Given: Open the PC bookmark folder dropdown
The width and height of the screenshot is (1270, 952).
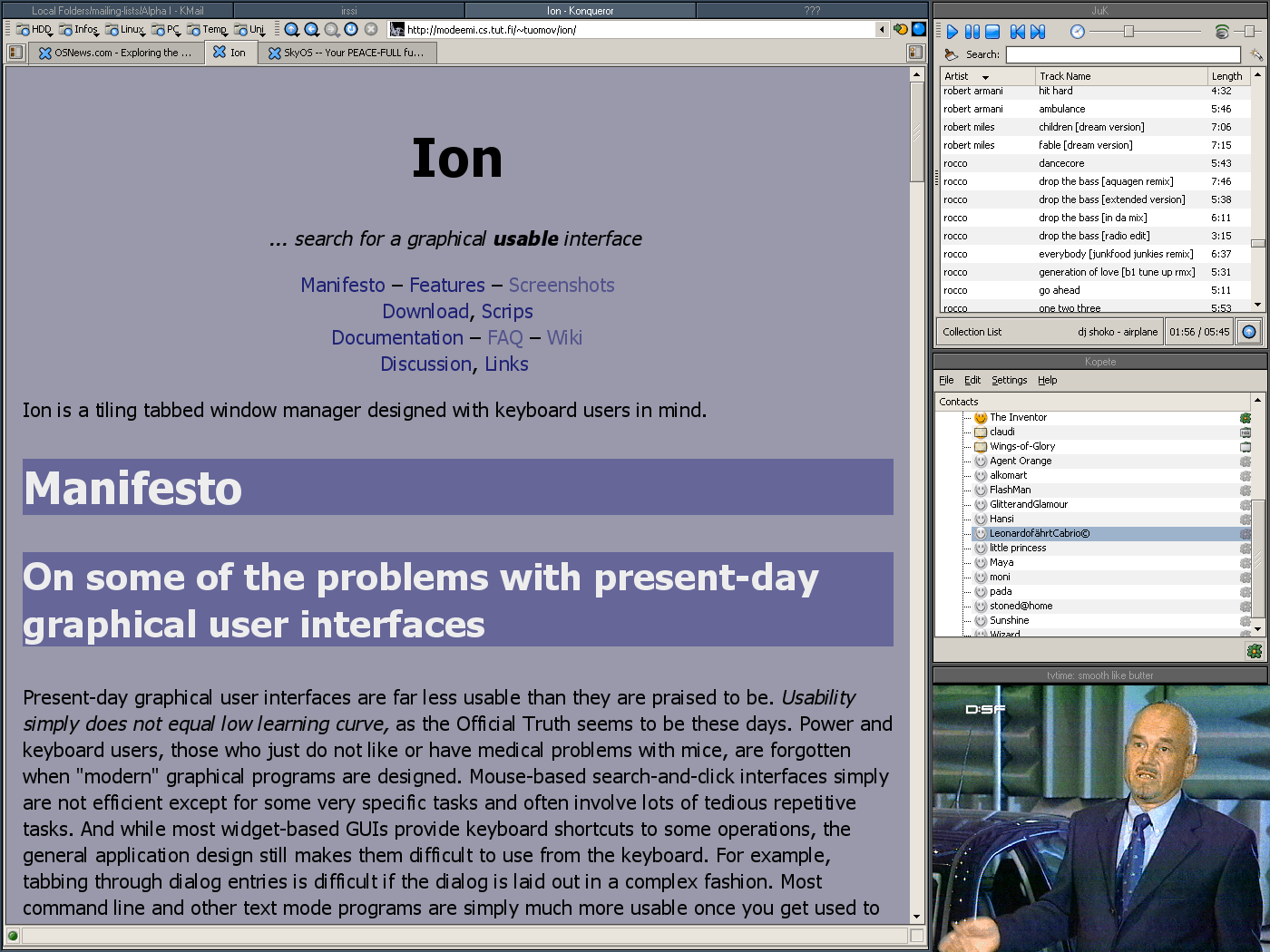Looking at the screenshot, I should 166,30.
